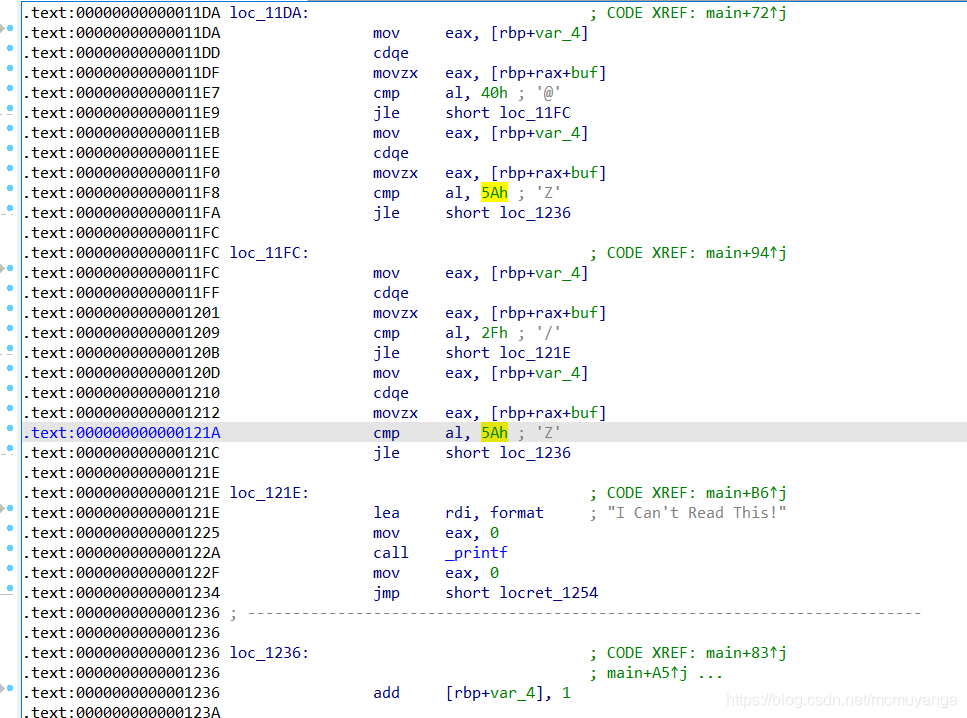Image resolution: width=967 pixels, height=718 pixels.
Task: Toggle breakpoint dot at address 1212
Action: (10, 408)
